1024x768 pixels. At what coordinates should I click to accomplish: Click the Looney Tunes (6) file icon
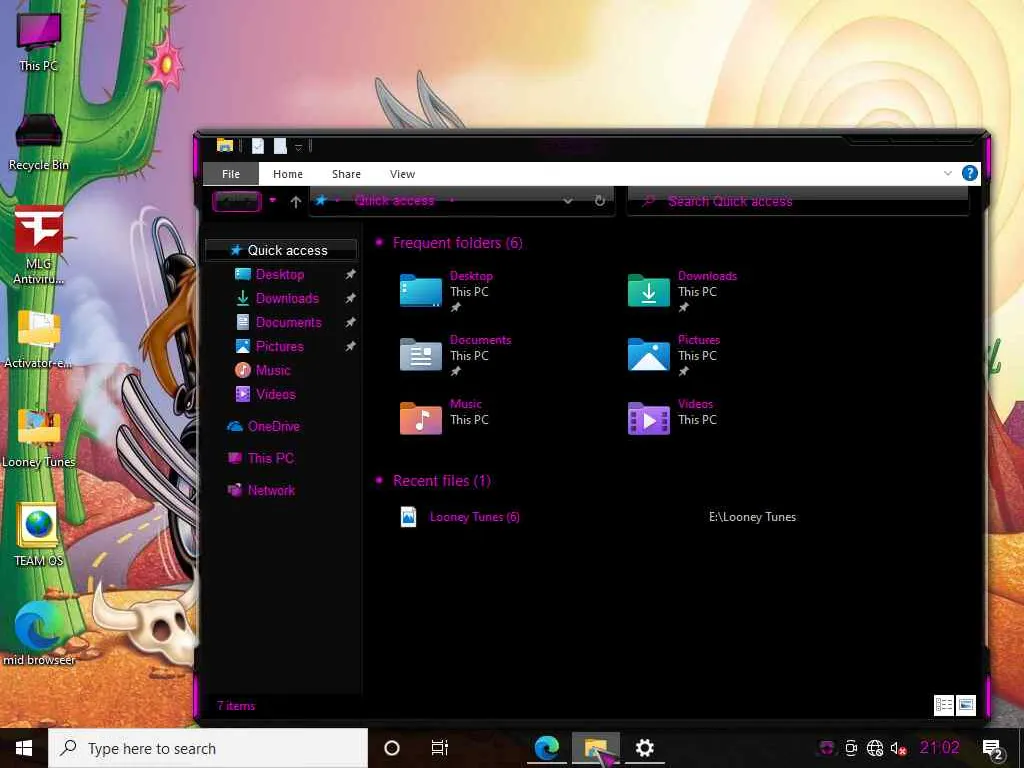(x=408, y=517)
